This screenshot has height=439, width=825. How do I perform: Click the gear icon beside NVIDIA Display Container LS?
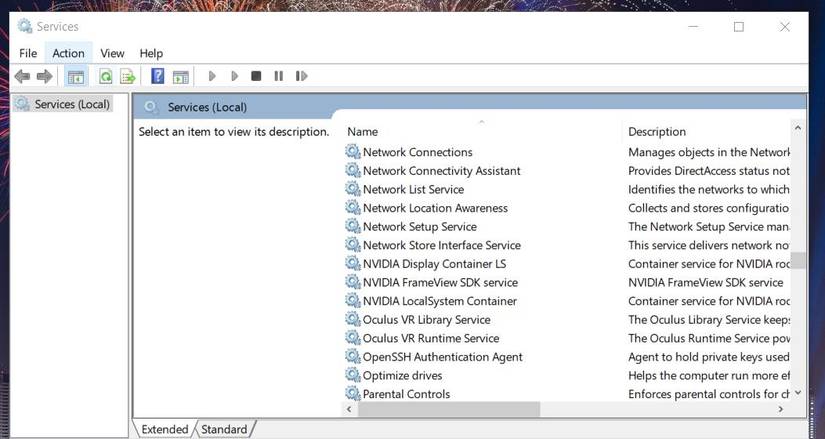pyautogui.click(x=353, y=263)
